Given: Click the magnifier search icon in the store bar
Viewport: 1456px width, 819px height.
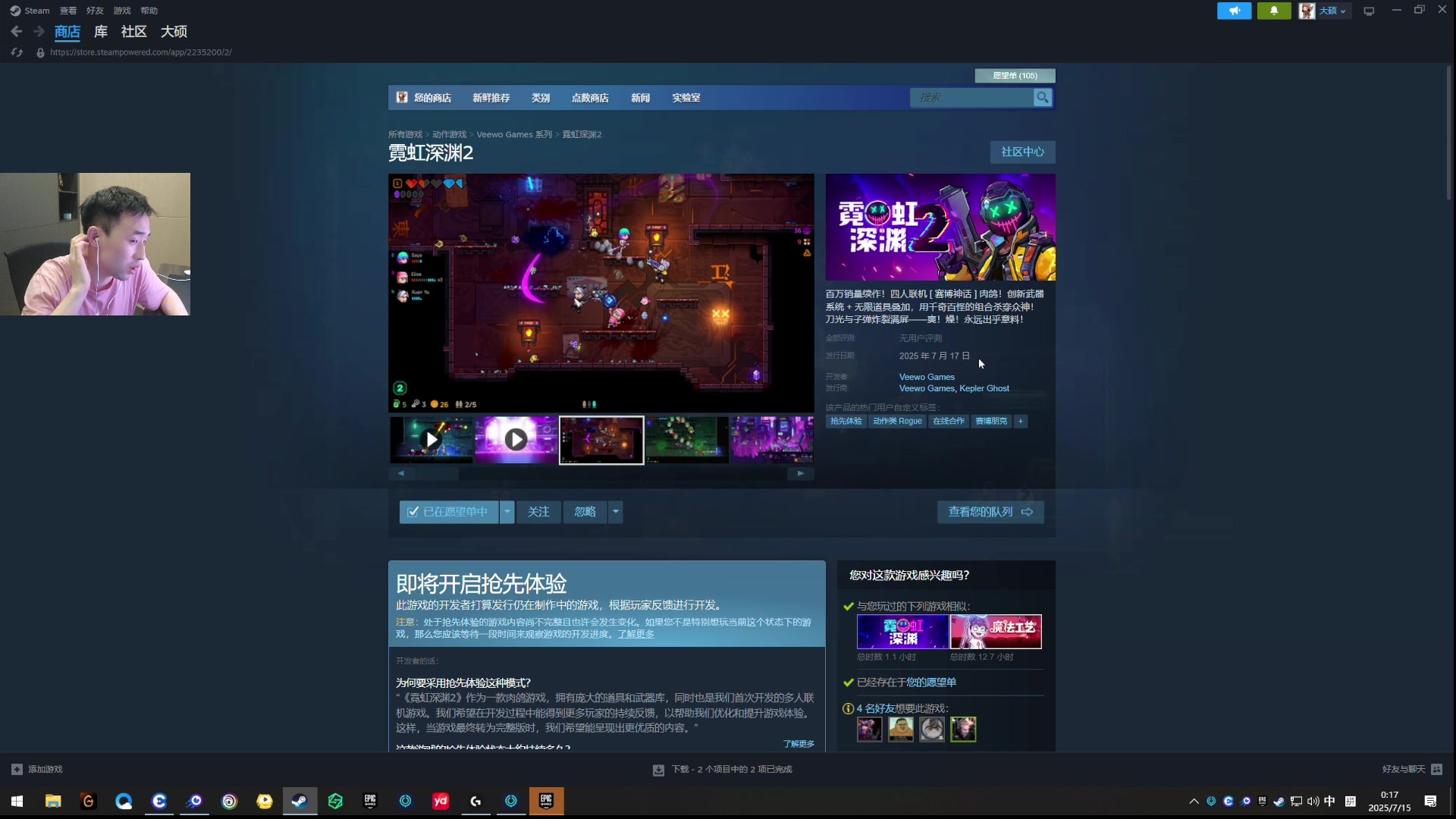Looking at the screenshot, I should (x=1043, y=98).
